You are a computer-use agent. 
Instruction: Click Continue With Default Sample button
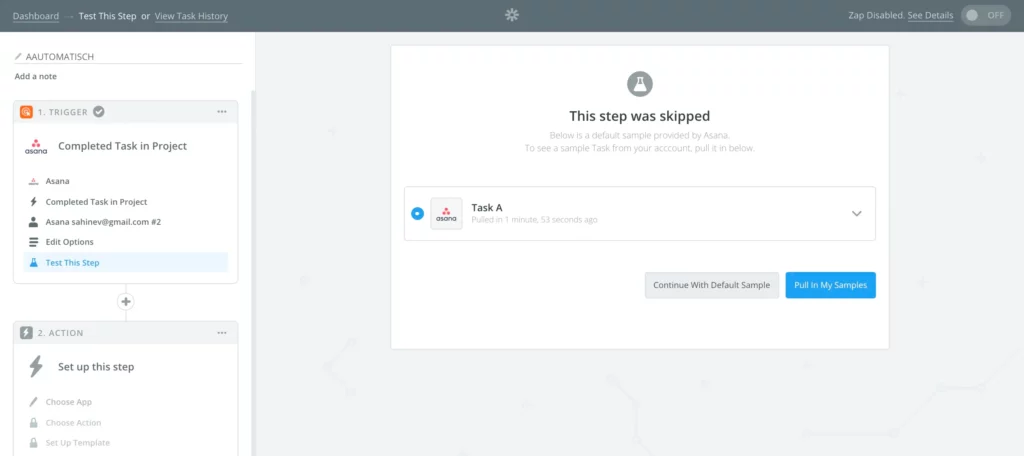point(712,285)
